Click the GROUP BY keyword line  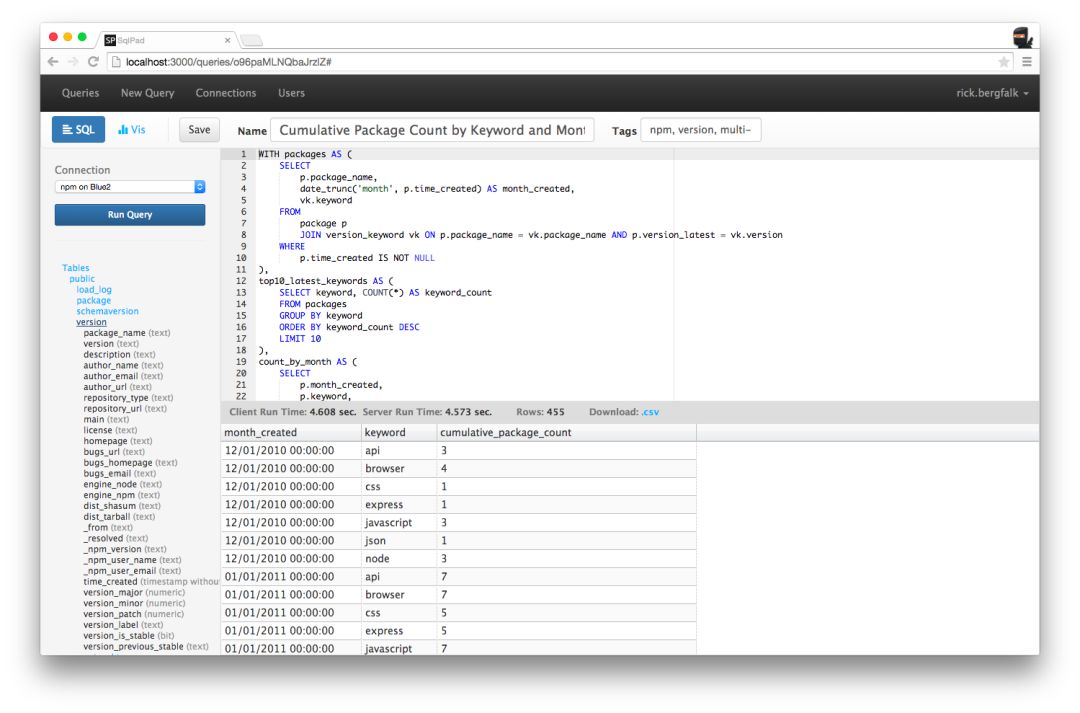coord(321,316)
